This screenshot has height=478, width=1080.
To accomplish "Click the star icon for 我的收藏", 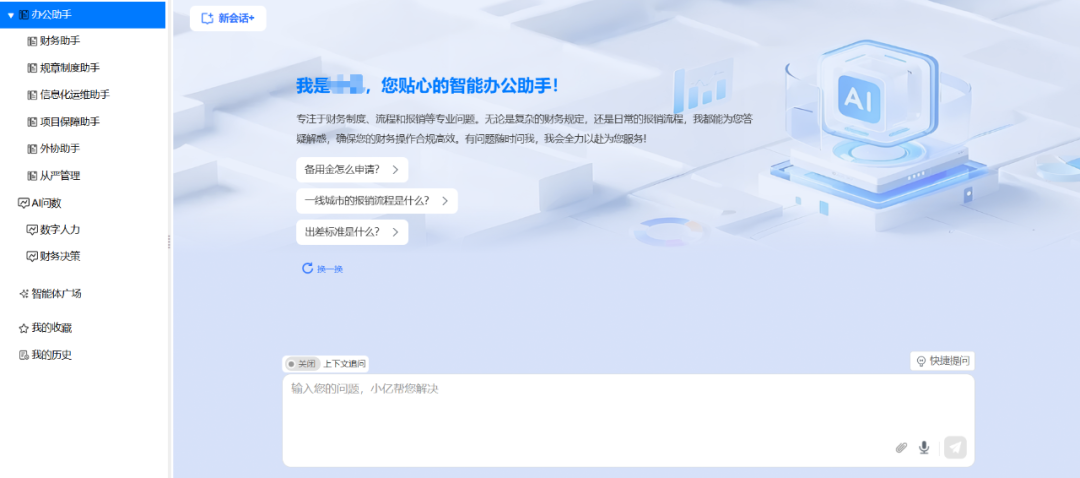I will click(x=24, y=328).
